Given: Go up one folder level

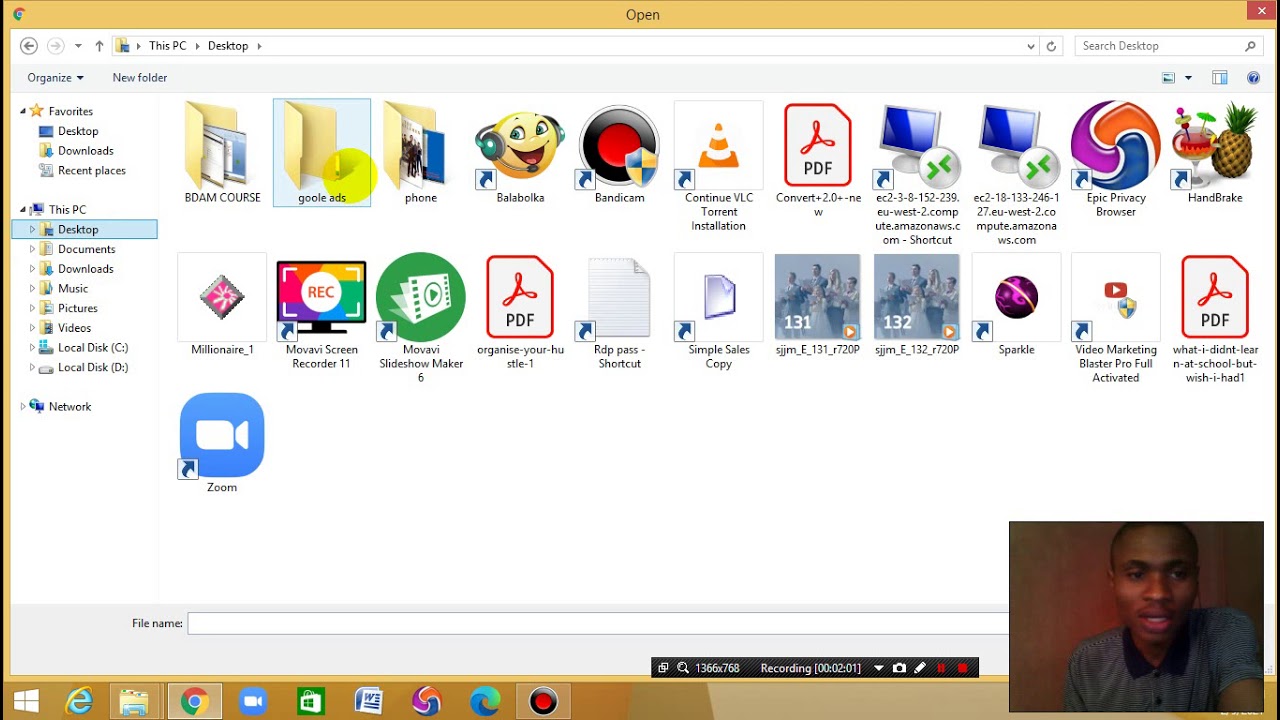Looking at the screenshot, I should pos(99,46).
